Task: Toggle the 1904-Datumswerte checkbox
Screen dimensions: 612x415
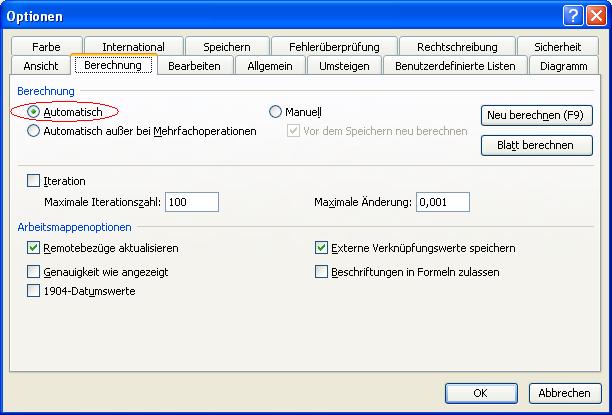Action: (x=34, y=291)
